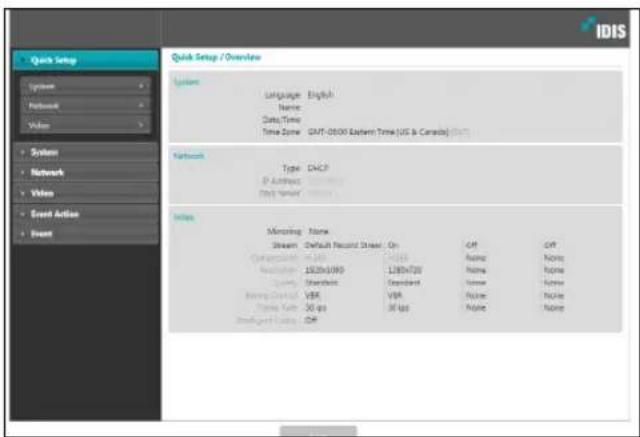The height and width of the screenshot is (437, 640).
Task: Expand the Event Action menu
Action: (x=86, y=214)
